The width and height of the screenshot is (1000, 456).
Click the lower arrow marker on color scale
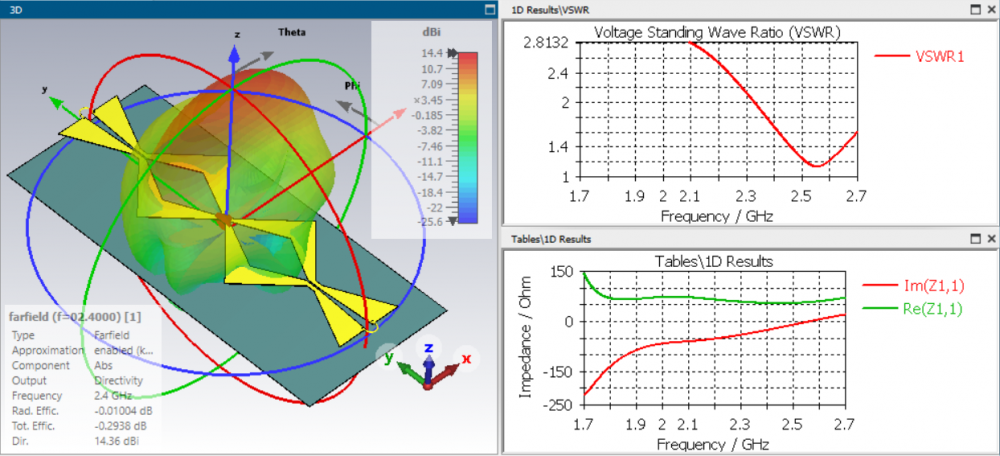click(453, 221)
